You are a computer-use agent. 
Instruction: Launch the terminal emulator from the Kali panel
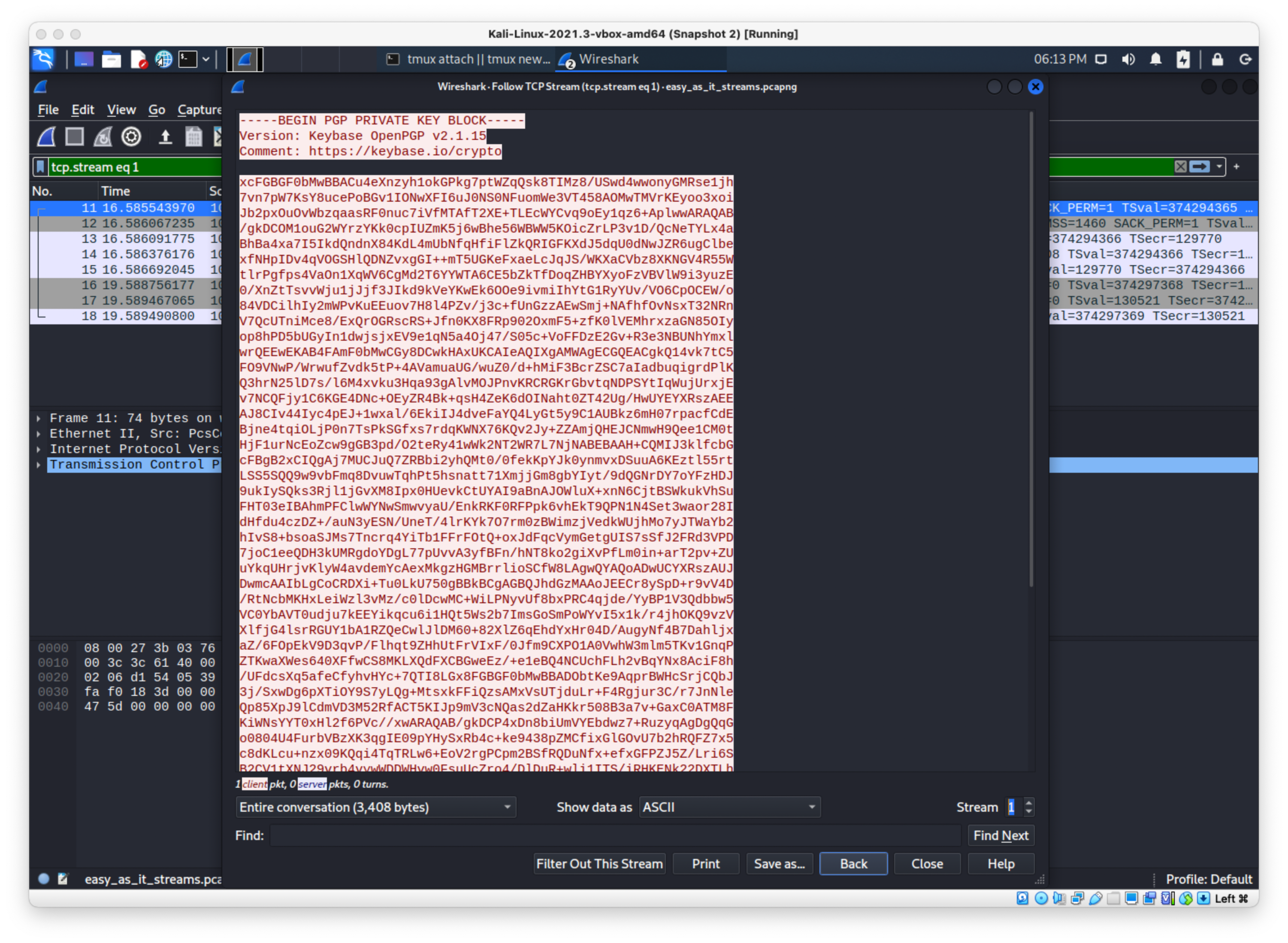(x=188, y=59)
